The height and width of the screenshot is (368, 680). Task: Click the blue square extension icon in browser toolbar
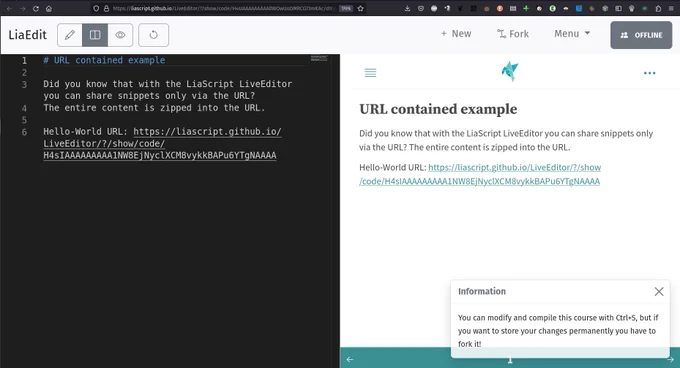(579, 8)
